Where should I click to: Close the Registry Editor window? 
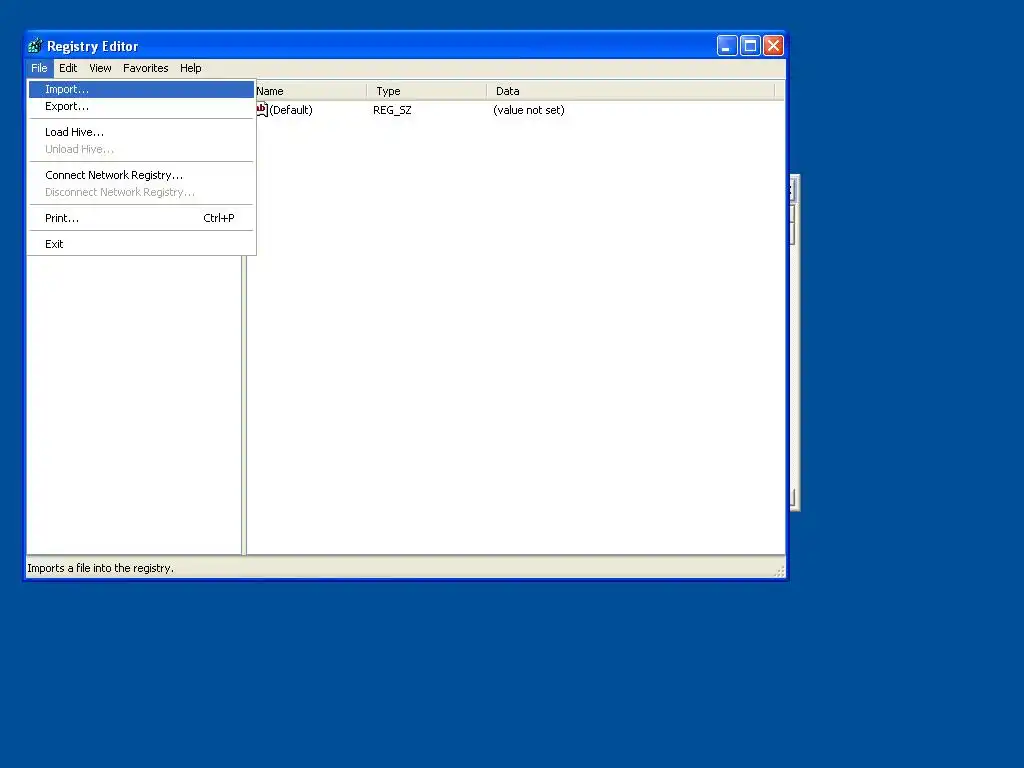coord(774,46)
